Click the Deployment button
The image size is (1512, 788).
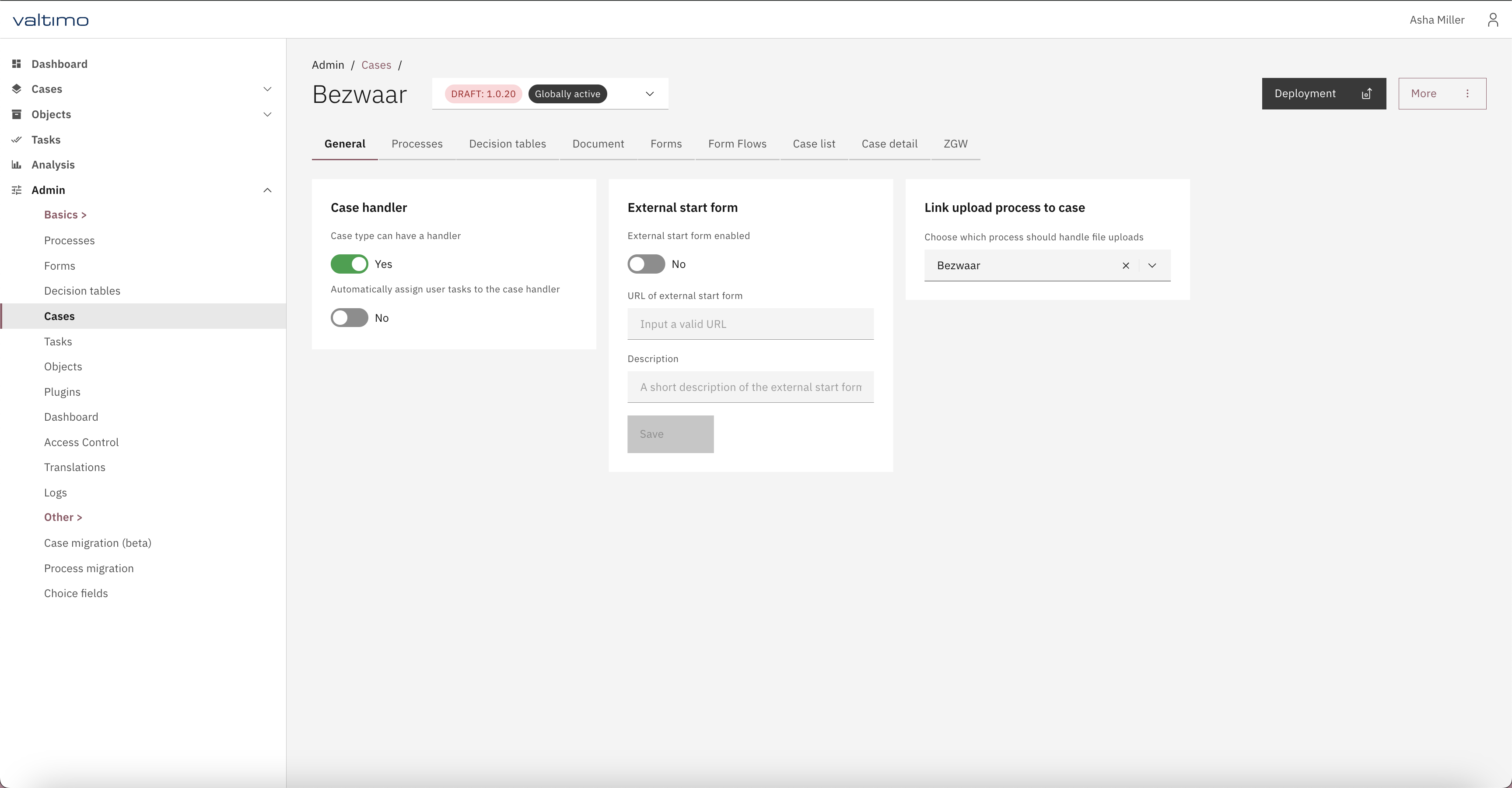(x=1323, y=94)
